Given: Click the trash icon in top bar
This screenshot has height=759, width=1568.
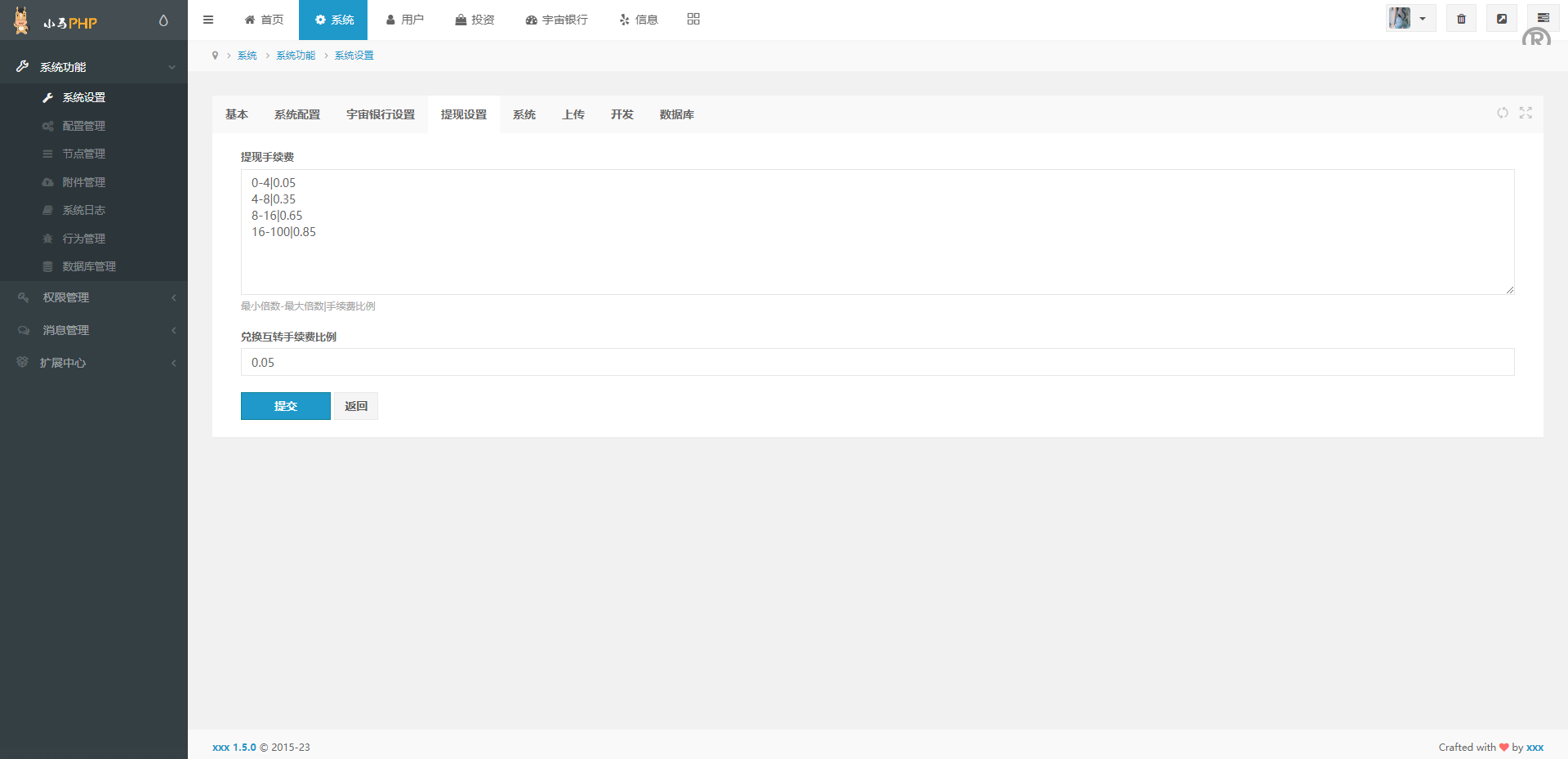Looking at the screenshot, I should 1461,19.
